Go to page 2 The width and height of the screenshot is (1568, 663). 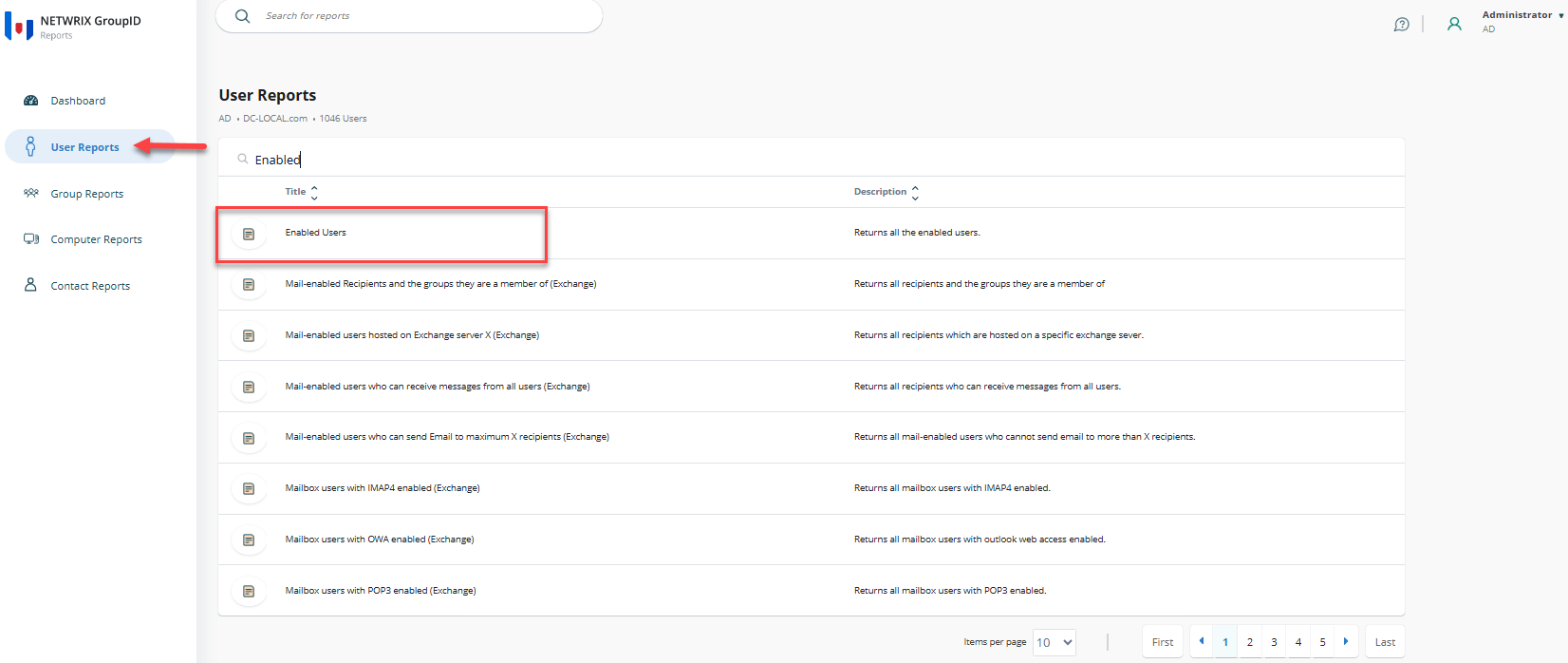tap(1250, 642)
